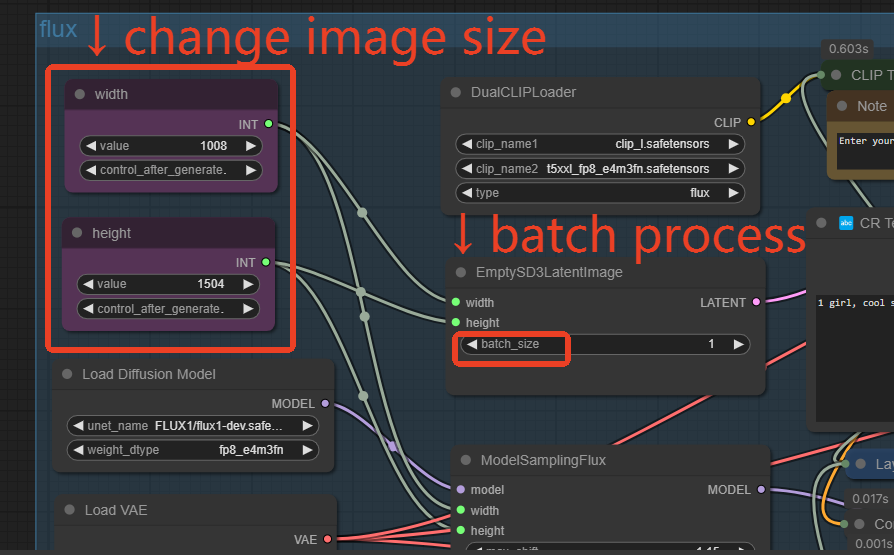Click the width node INT output port
Image resolution: width=894 pixels, height=555 pixels.
pyautogui.click(x=269, y=124)
